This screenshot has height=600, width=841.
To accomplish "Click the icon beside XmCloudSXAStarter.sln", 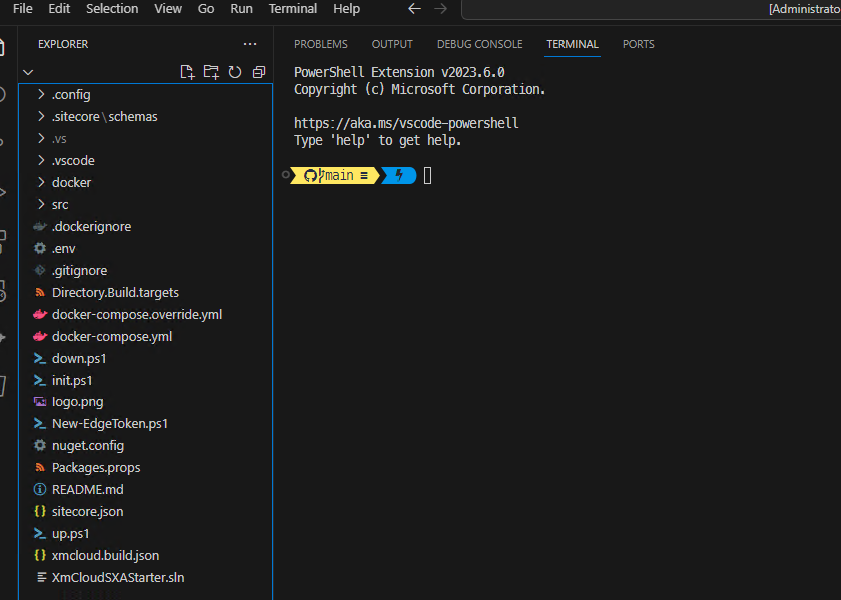I will (x=41, y=577).
